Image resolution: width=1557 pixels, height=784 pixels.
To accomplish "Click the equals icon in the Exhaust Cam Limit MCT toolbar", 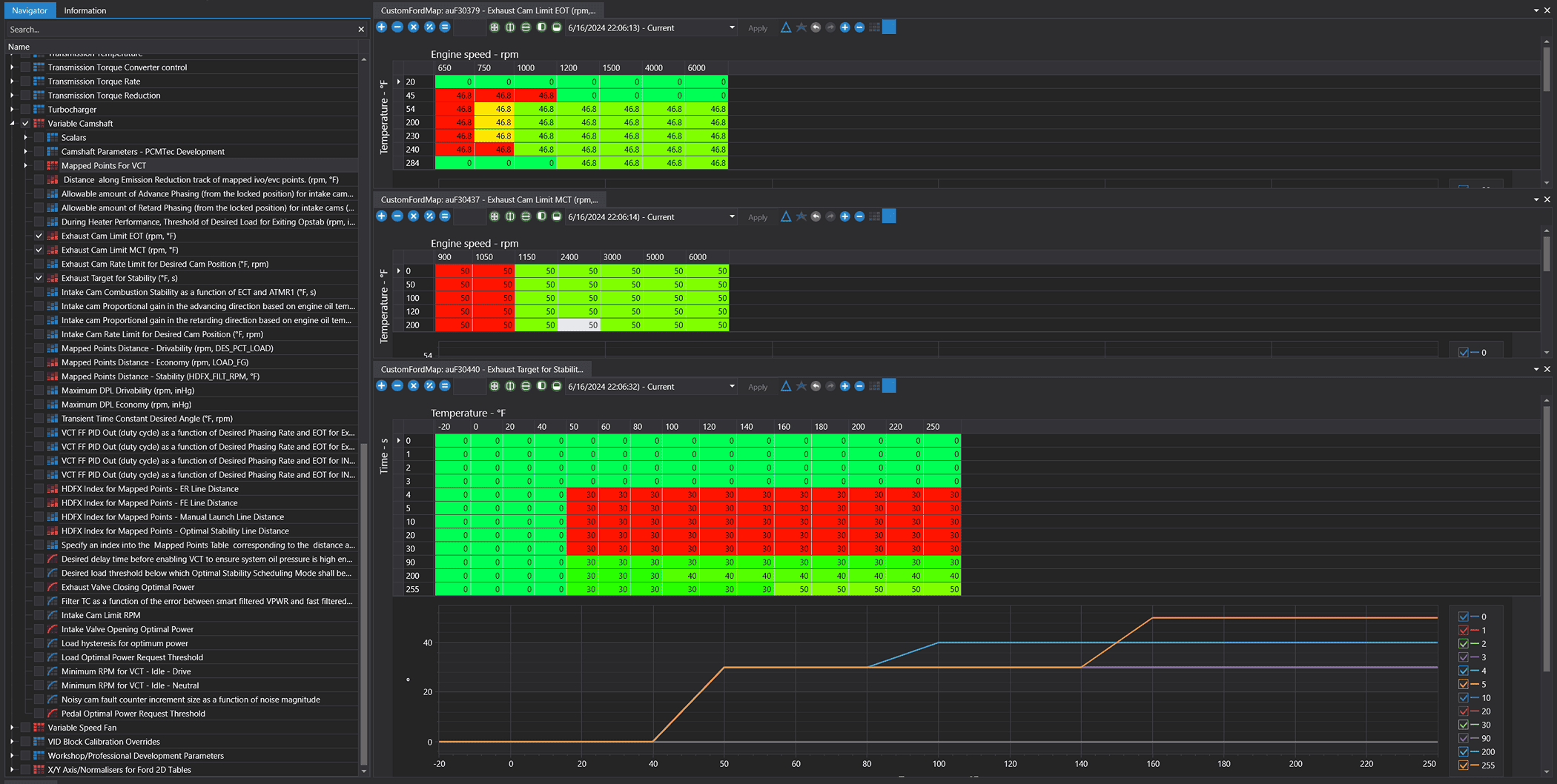I will 445,216.
